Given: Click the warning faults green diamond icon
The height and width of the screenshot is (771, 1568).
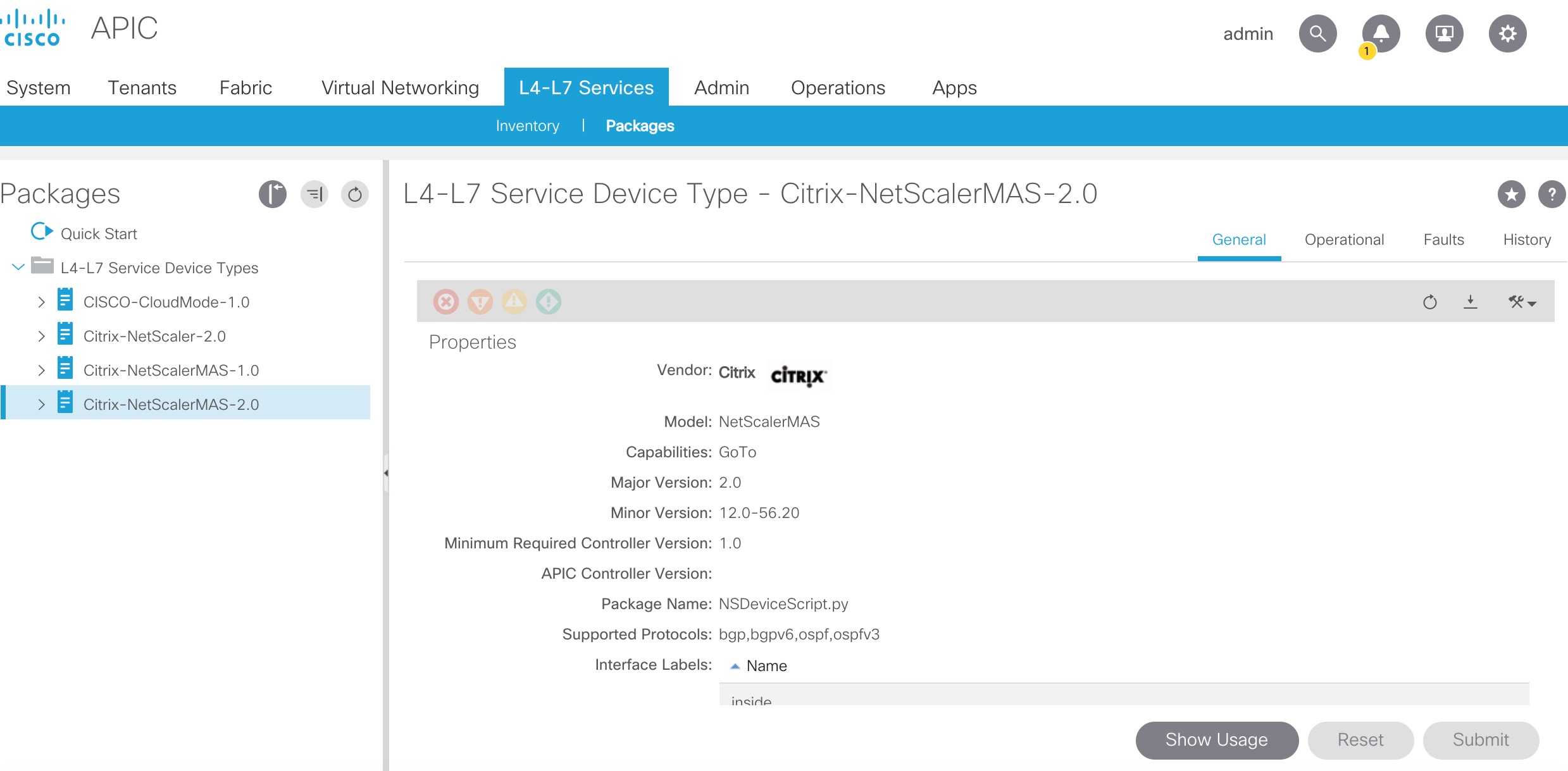Looking at the screenshot, I should point(549,302).
